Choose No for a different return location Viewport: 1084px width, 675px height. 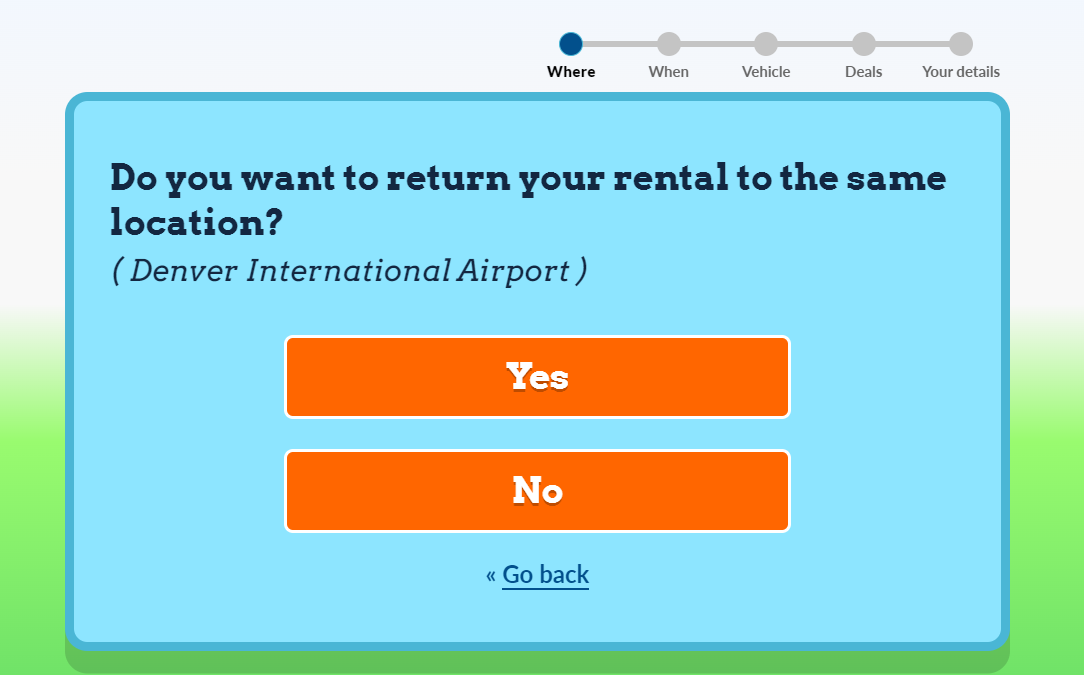click(538, 491)
